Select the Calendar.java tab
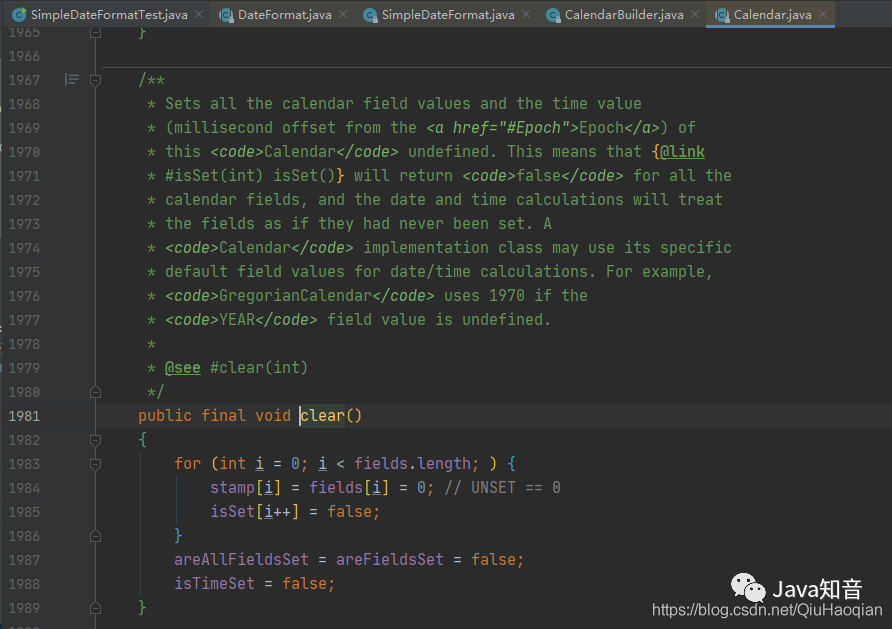This screenshot has width=892, height=629. click(772, 15)
